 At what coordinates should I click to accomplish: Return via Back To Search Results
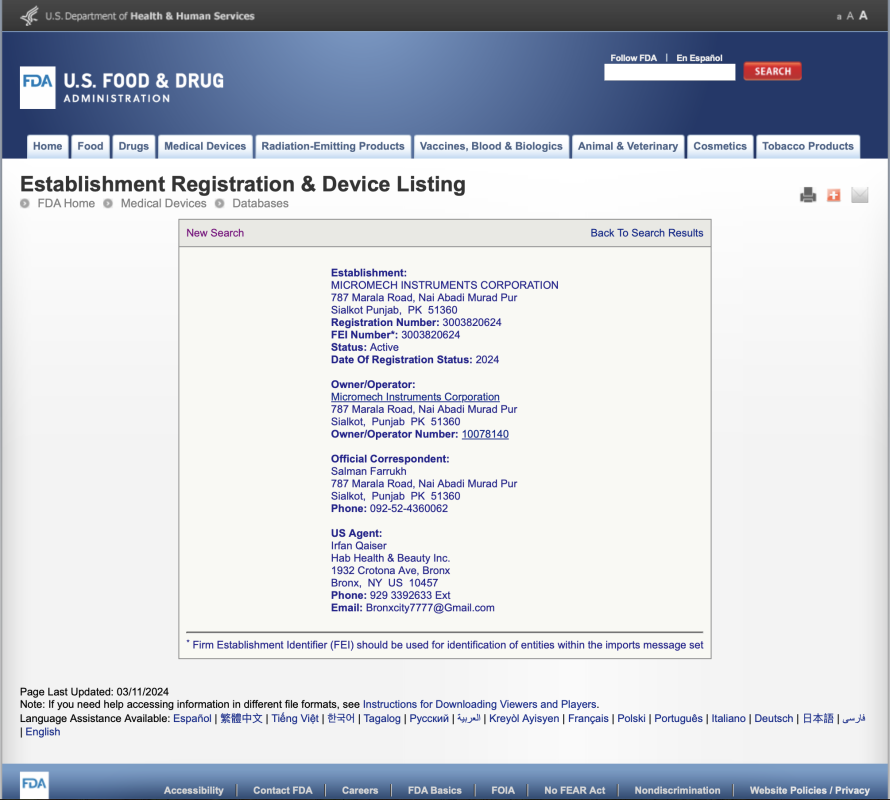(647, 233)
